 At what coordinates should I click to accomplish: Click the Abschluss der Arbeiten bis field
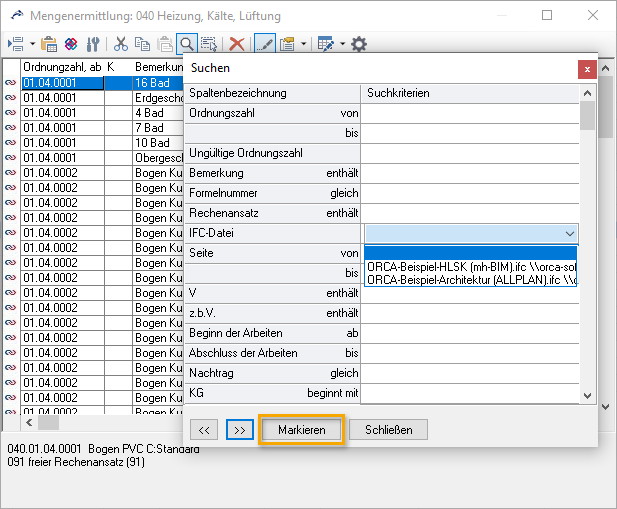pos(470,354)
